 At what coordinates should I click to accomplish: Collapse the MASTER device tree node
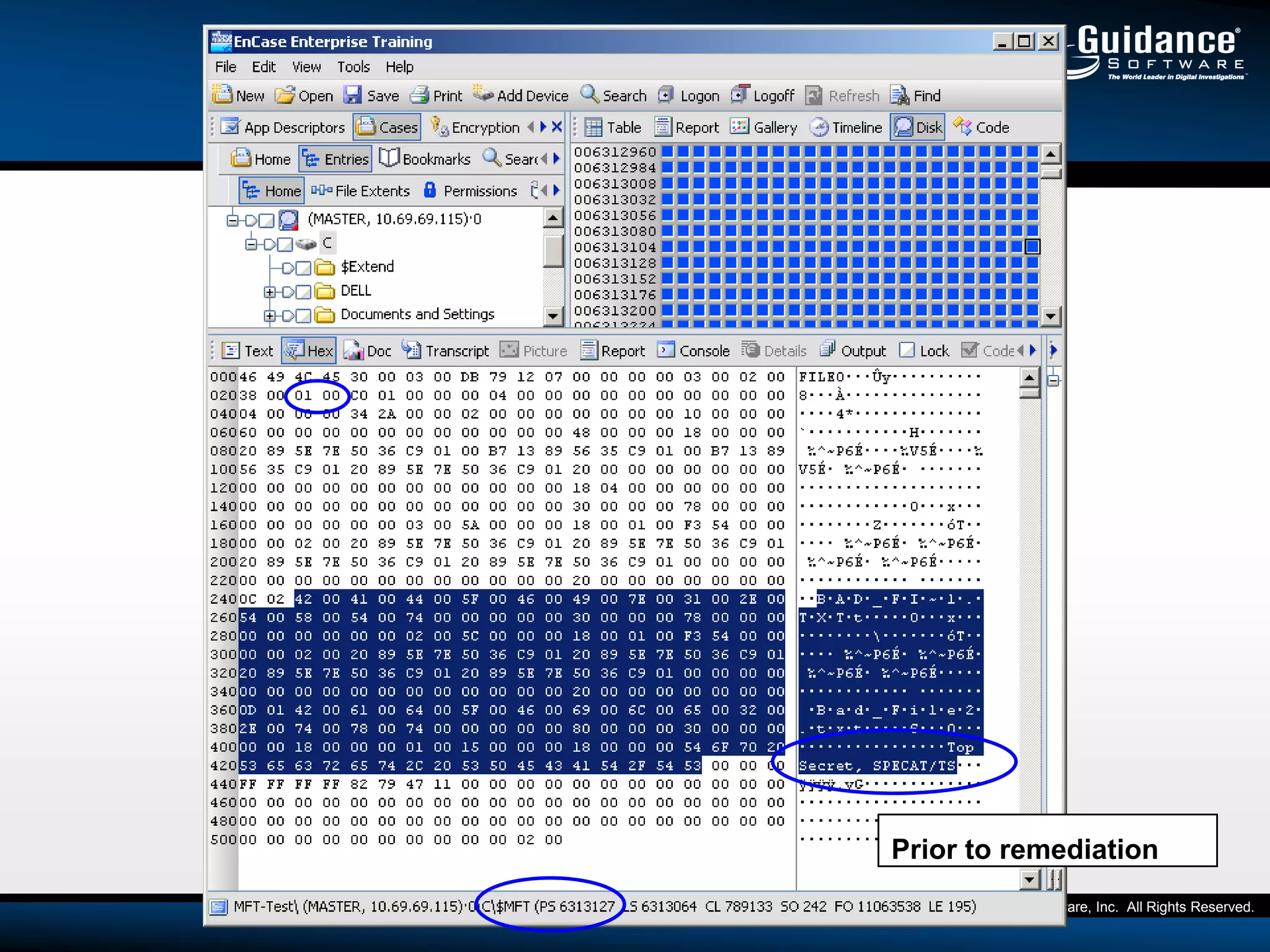pyautogui.click(x=233, y=220)
